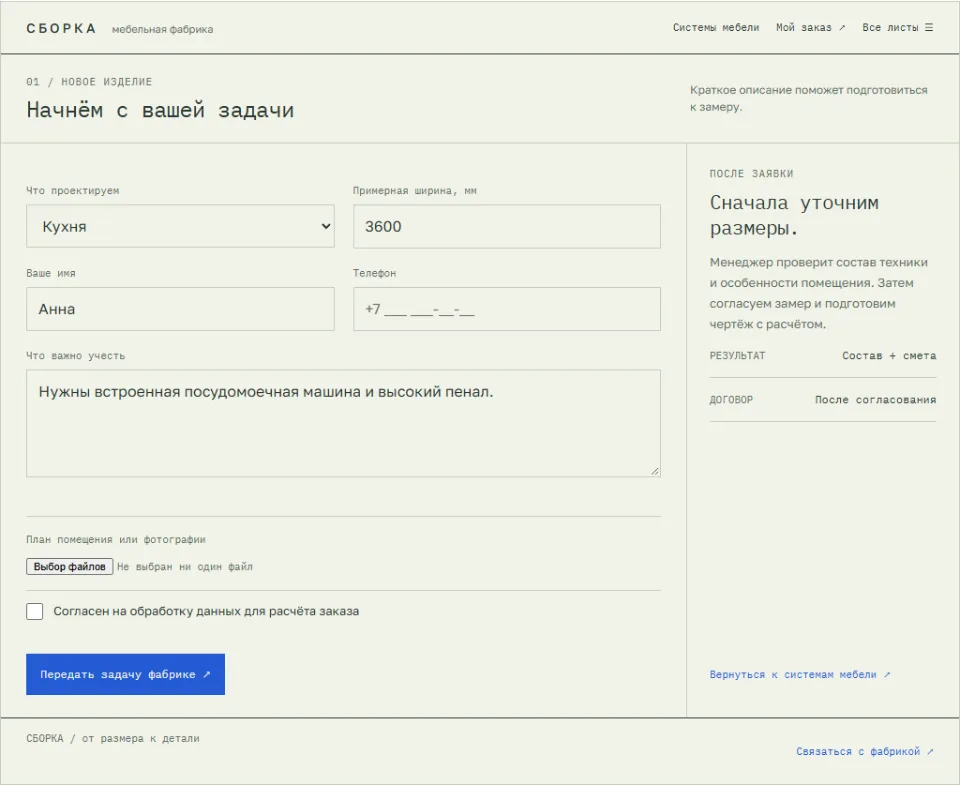Go to Мой заказ in navigation
Screen dimensions: 960x785
[x=810, y=28]
